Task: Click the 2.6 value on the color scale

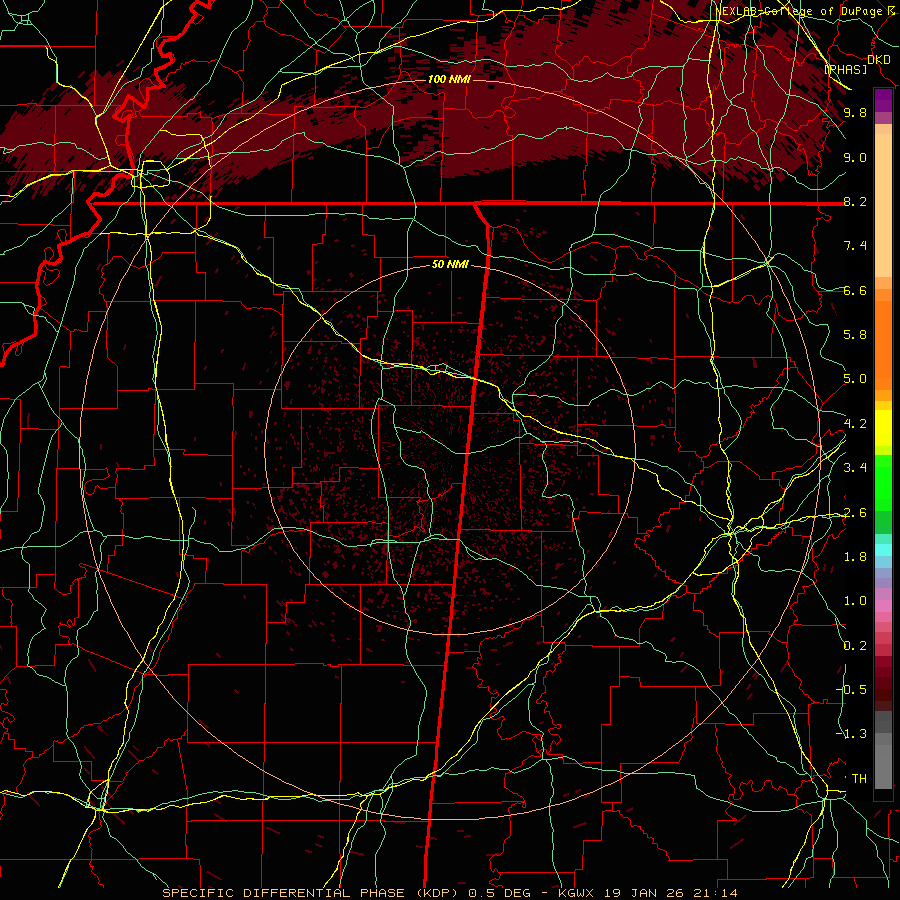Action: pos(855,513)
